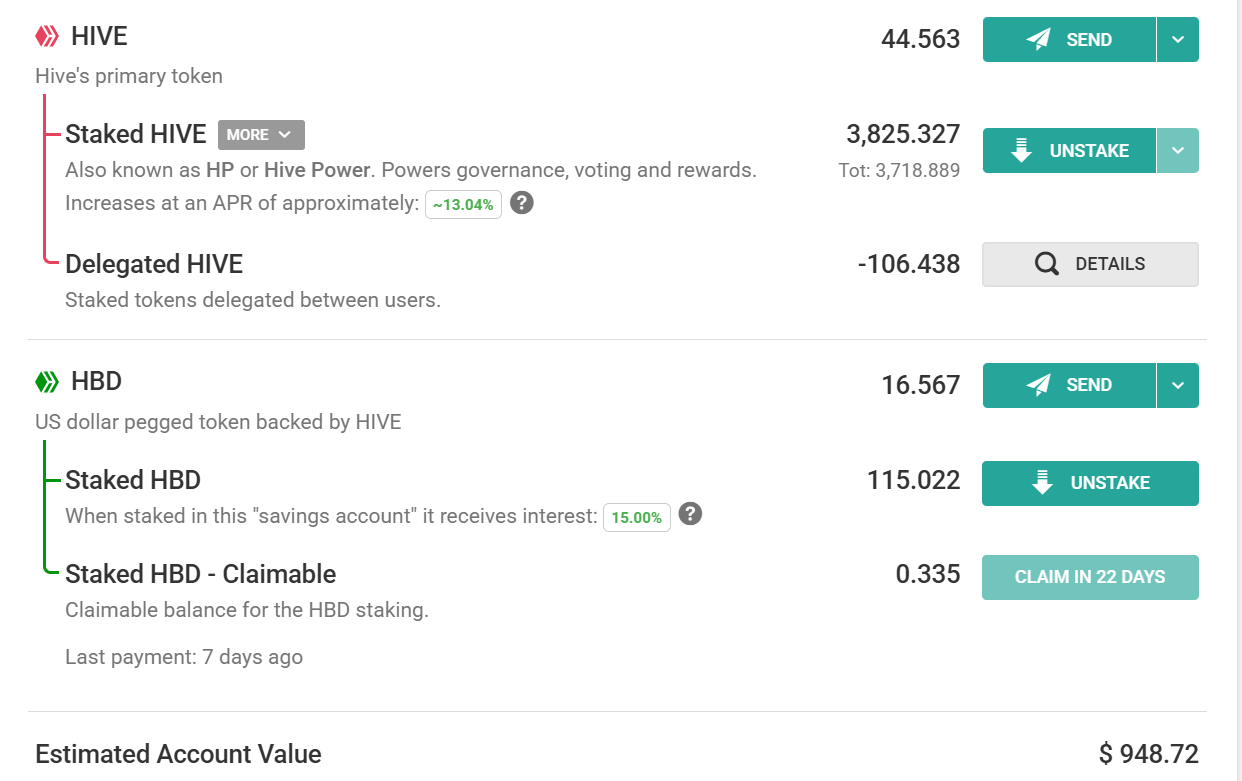Click the Tot: 3,718.889 value
1242x781 pixels.
pyautogui.click(x=899, y=171)
